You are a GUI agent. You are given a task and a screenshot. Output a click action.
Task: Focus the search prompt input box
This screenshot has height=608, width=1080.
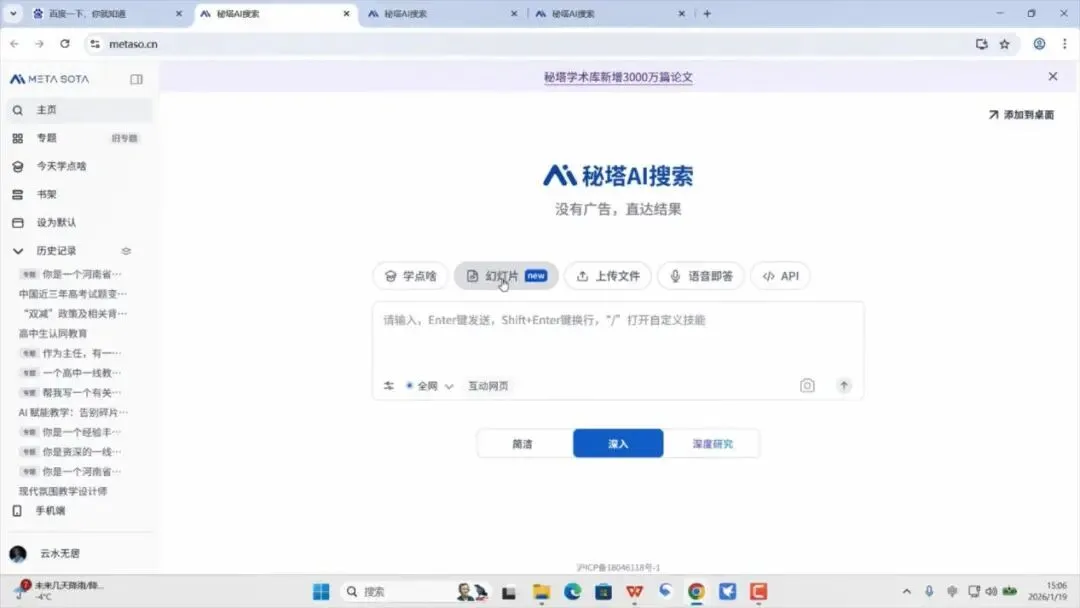[x=618, y=337]
